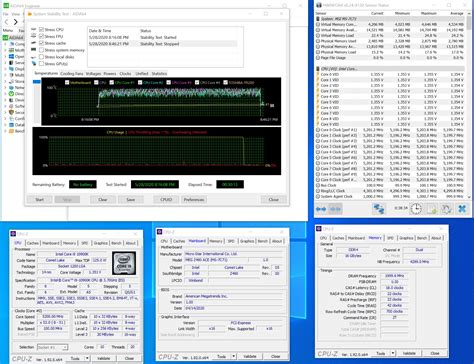
Task: Toggle the Stress FPU checkbox
Action: [x=41, y=36]
